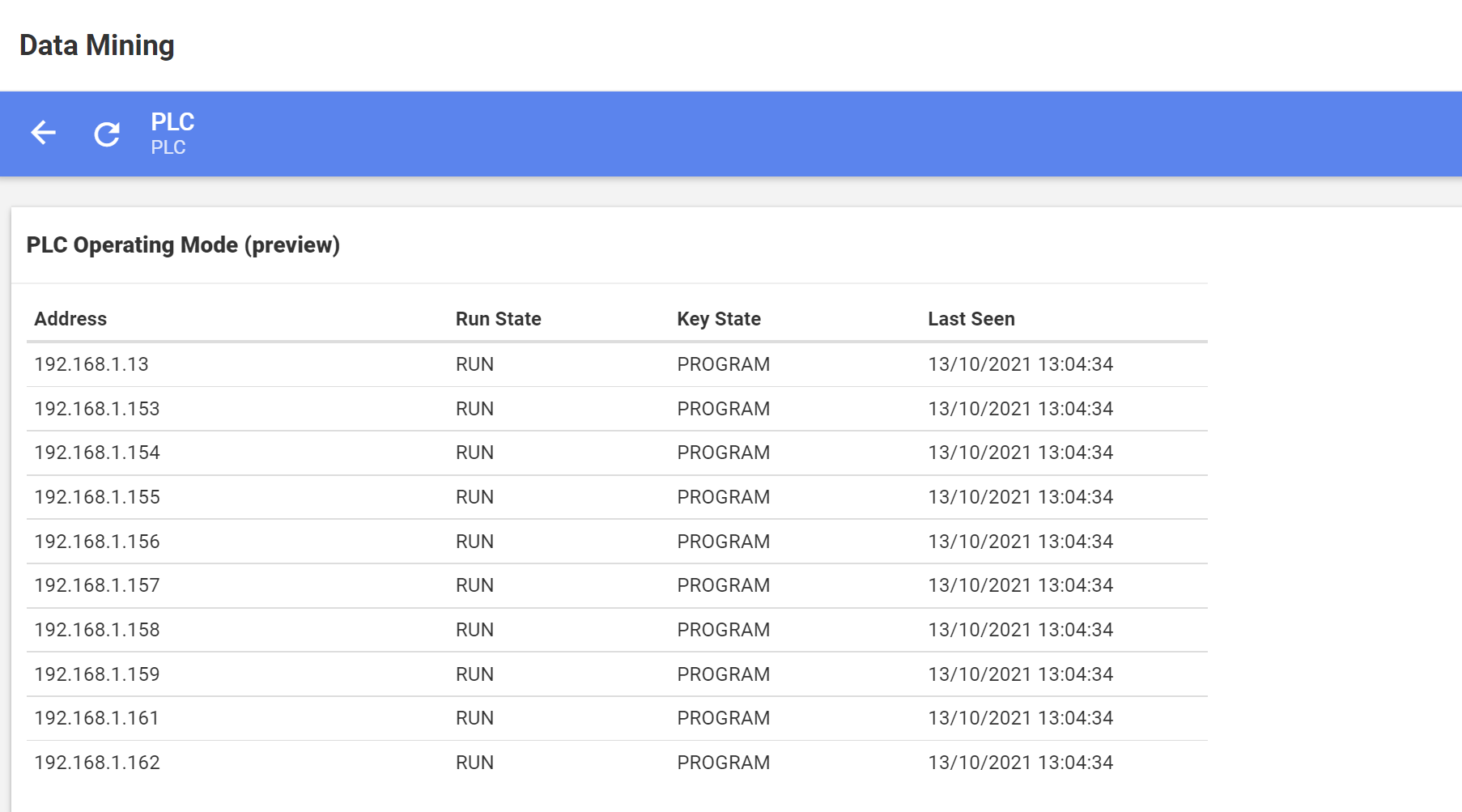Click the refresh icon in header

107,134
